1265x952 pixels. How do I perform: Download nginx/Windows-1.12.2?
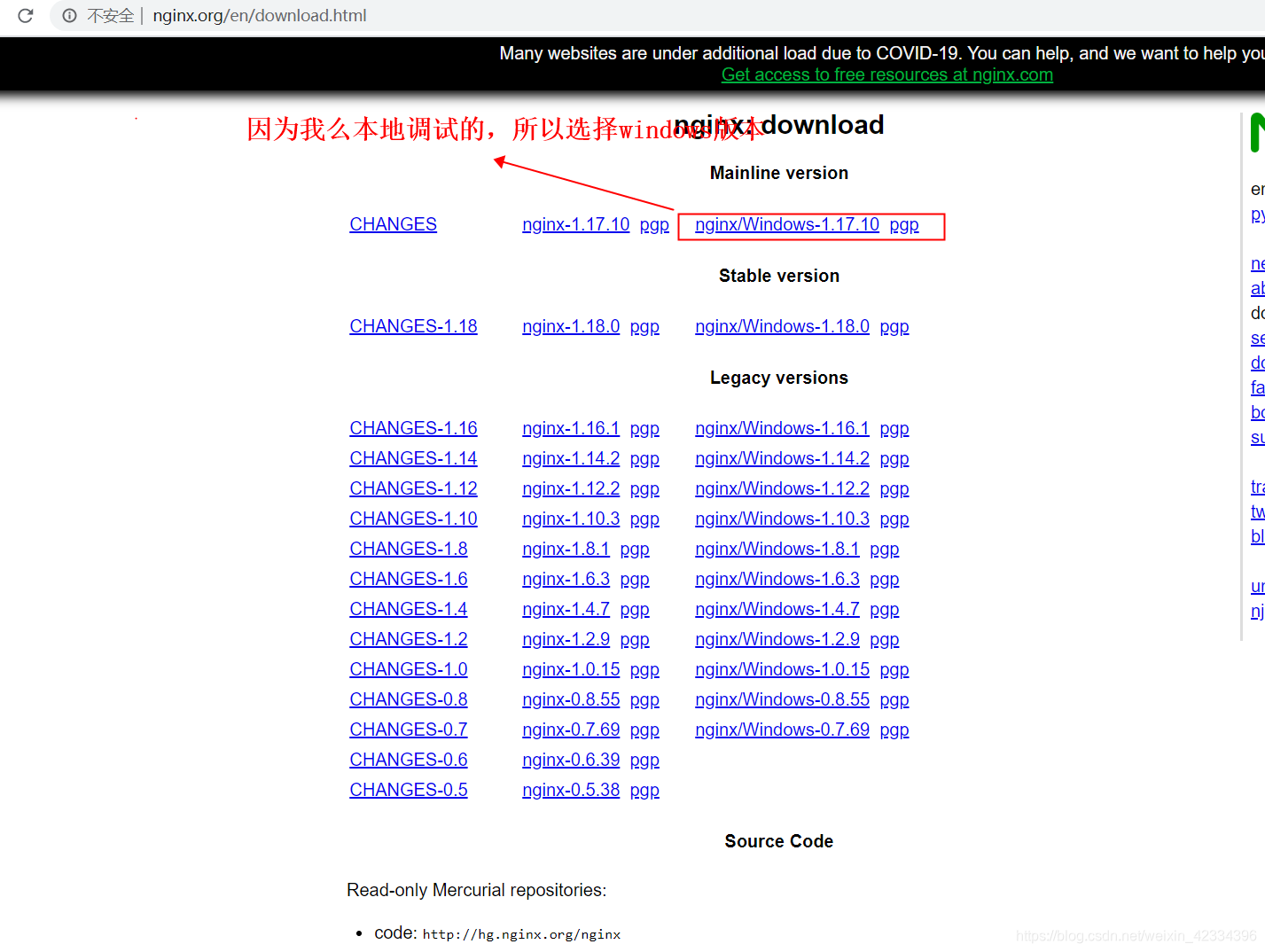(x=782, y=488)
